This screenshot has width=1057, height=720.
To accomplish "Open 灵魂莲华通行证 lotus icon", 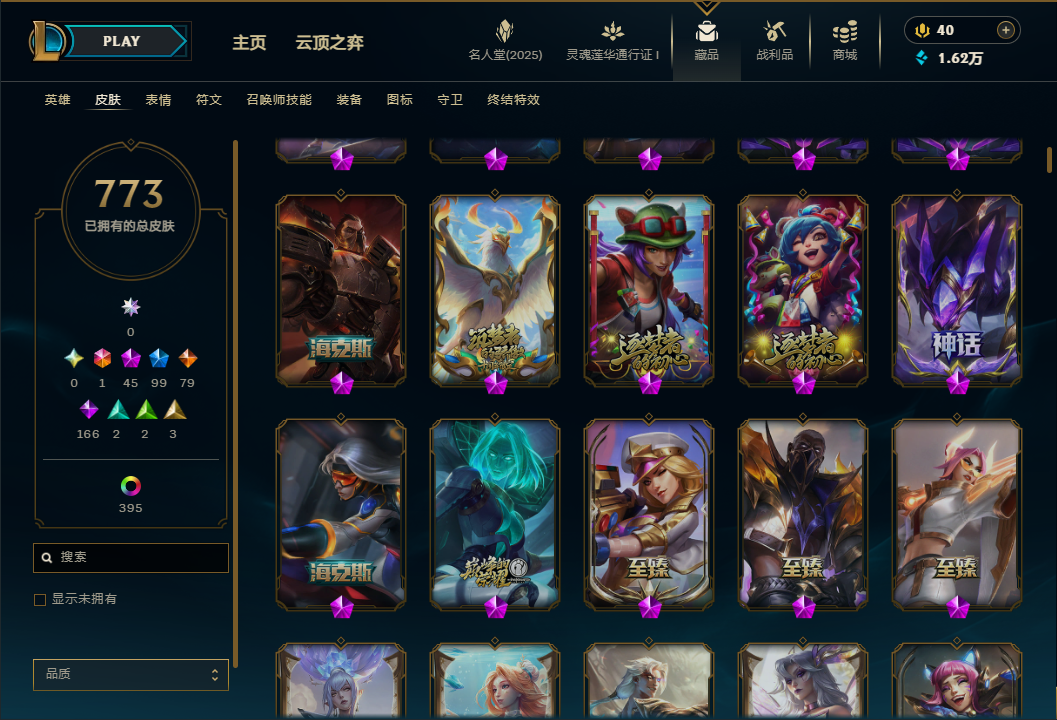I will (x=613, y=31).
